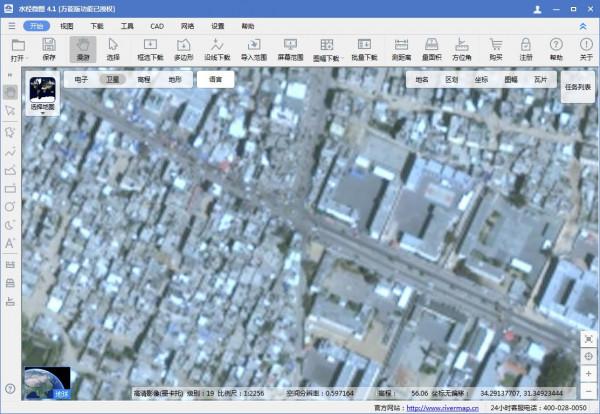This screenshot has height=414, width=600.
Task: Click sidebar area-shape drawing tool
Action: [x=10, y=170]
